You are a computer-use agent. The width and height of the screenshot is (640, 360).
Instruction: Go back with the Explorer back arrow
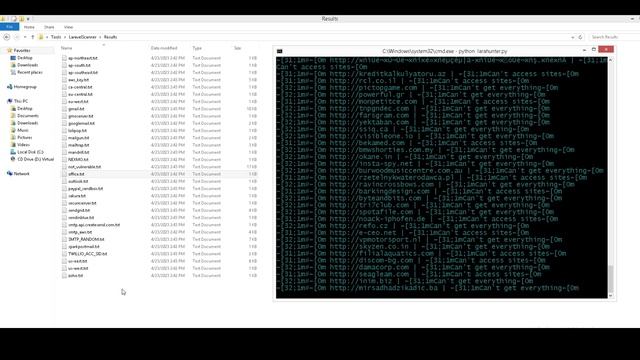point(7,37)
